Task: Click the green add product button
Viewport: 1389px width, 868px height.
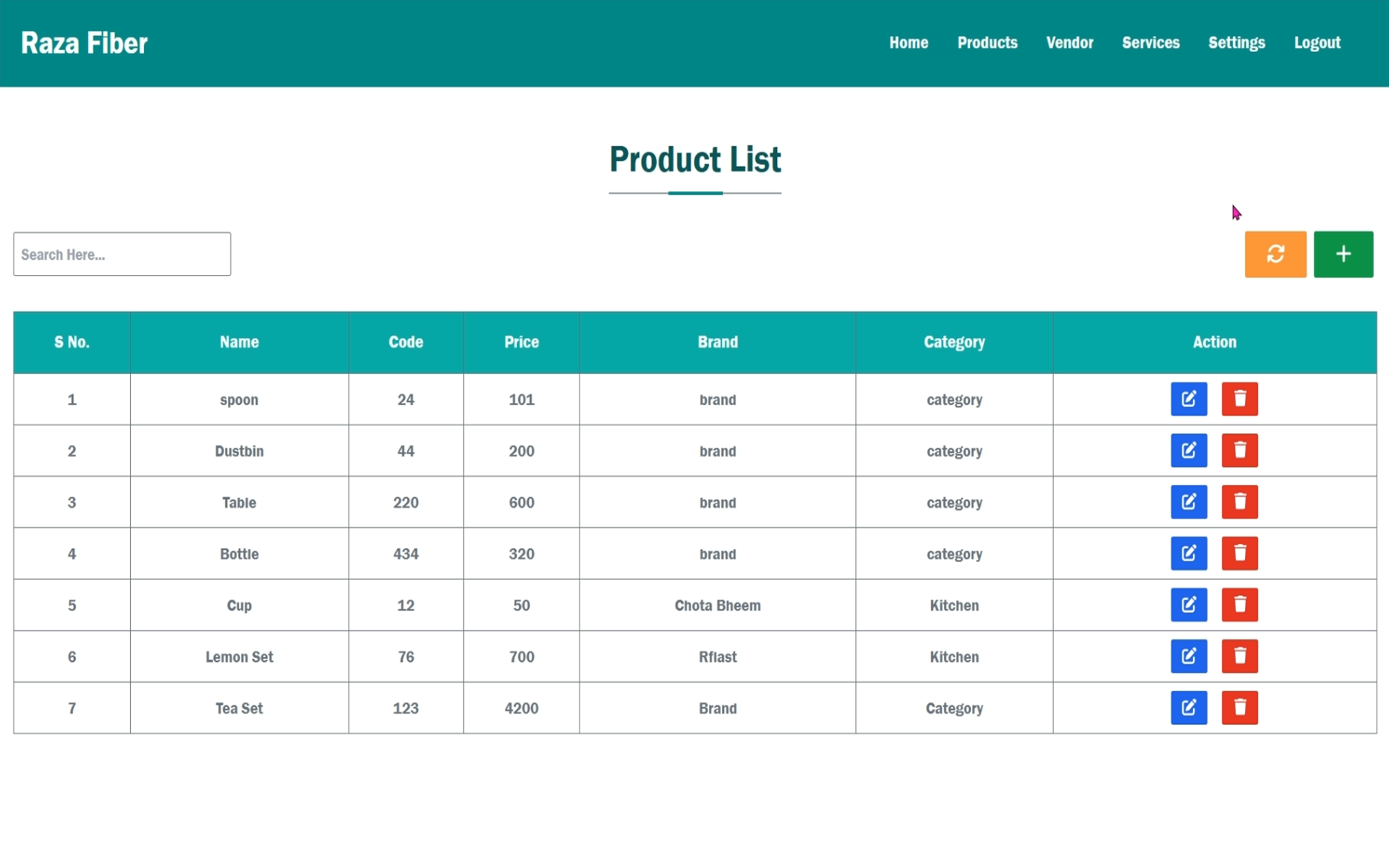Action: pos(1343,254)
